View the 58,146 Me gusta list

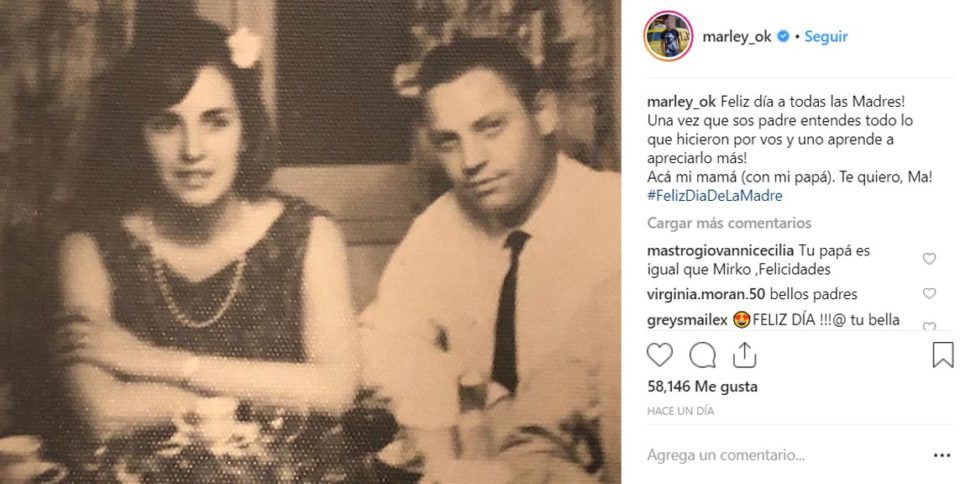click(x=702, y=387)
